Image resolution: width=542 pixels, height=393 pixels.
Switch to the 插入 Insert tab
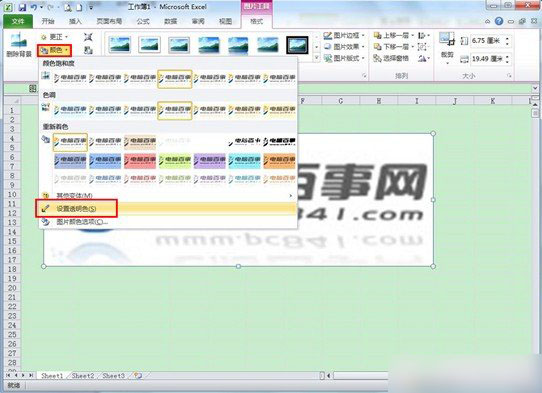coord(75,21)
